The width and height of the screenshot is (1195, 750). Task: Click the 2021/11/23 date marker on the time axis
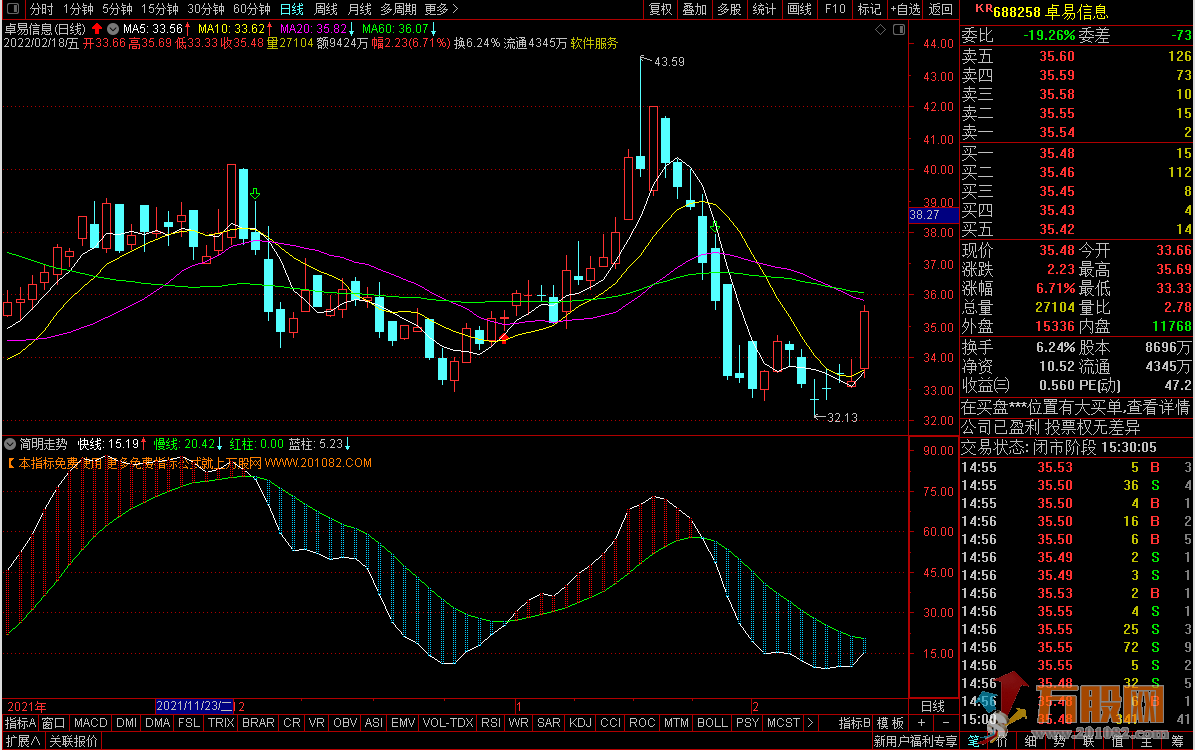click(194, 705)
